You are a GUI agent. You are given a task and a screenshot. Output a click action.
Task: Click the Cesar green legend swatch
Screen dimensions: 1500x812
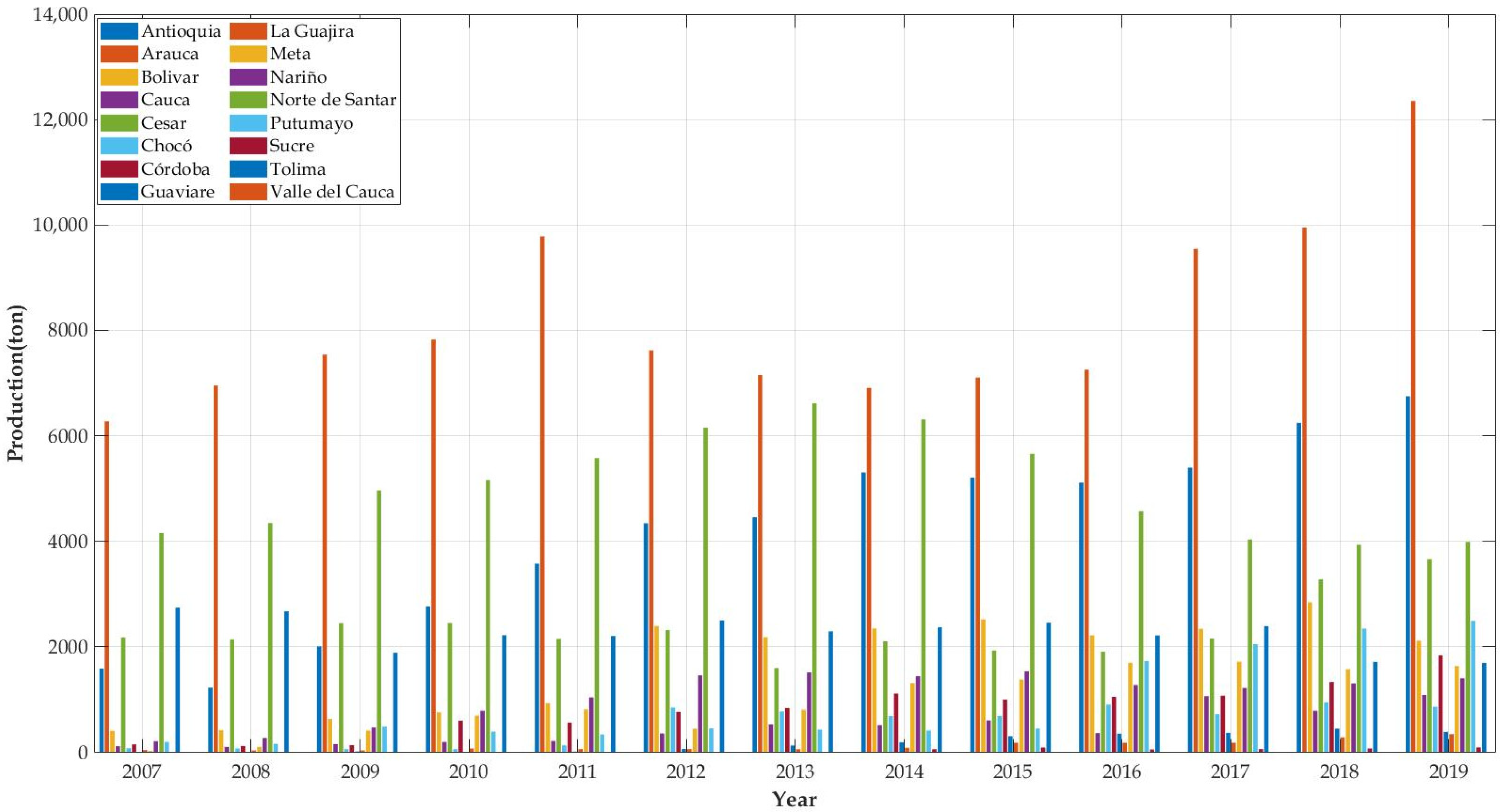(119, 123)
